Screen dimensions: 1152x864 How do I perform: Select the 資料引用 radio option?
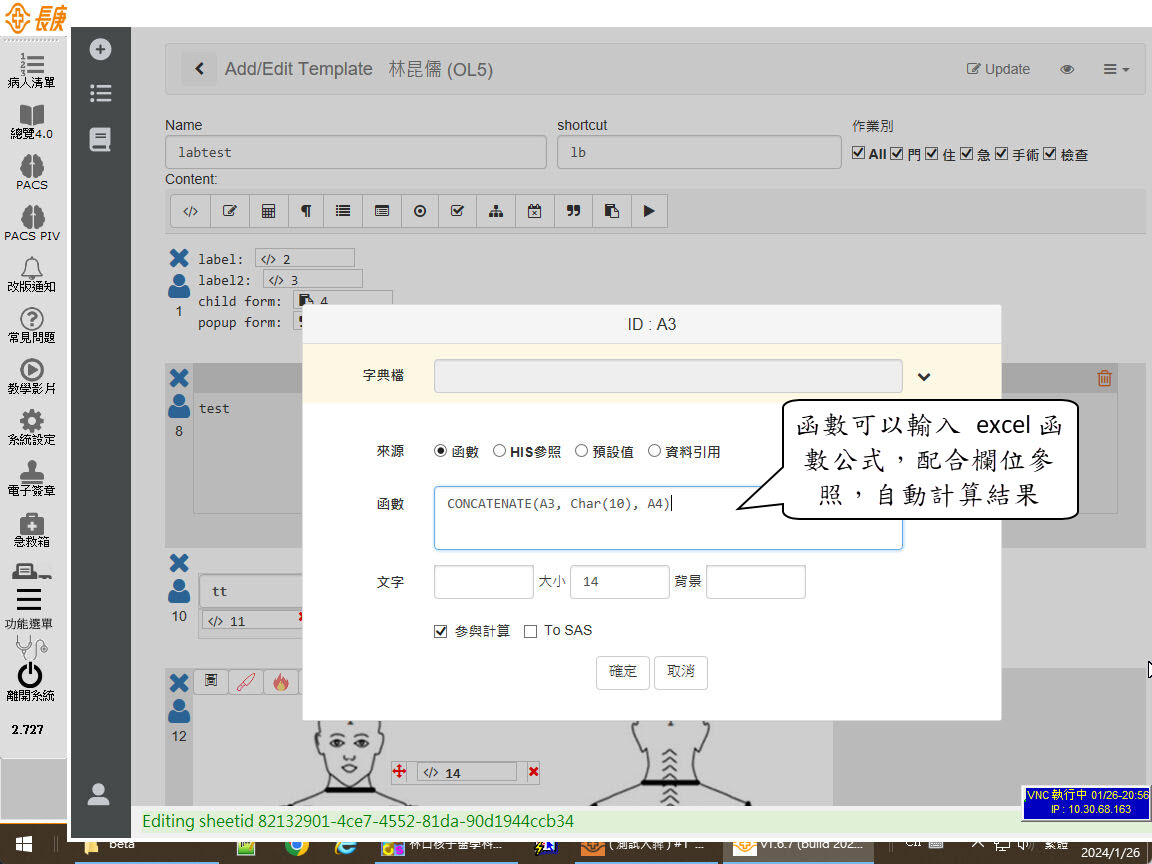pos(655,451)
